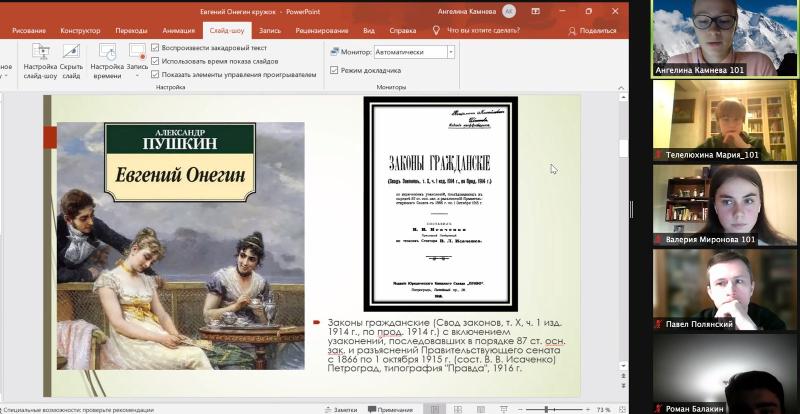The image size is (800, 414).
Task: Switch to the Запись ribbon tab
Action: tap(269, 31)
